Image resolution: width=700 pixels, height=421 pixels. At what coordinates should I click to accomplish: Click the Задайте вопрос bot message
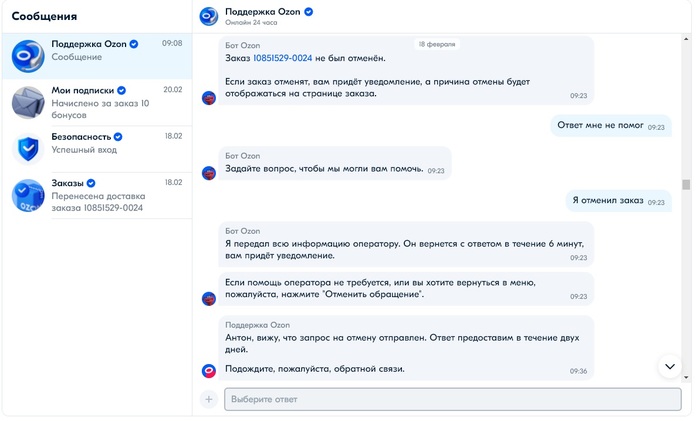click(x=335, y=163)
